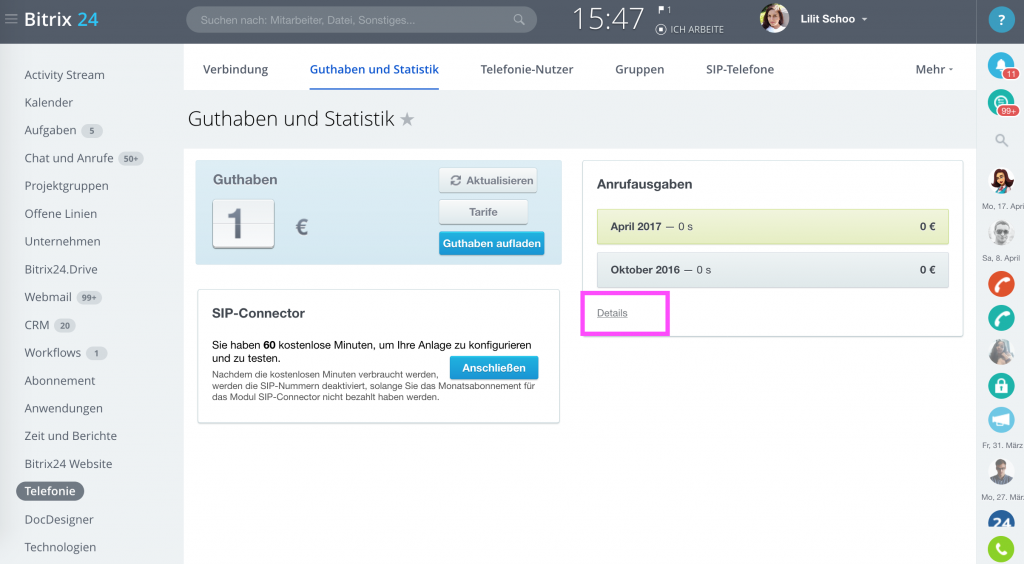Click the teal phone call icon
This screenshot has width=1024, height=564.
[1001, 318]
